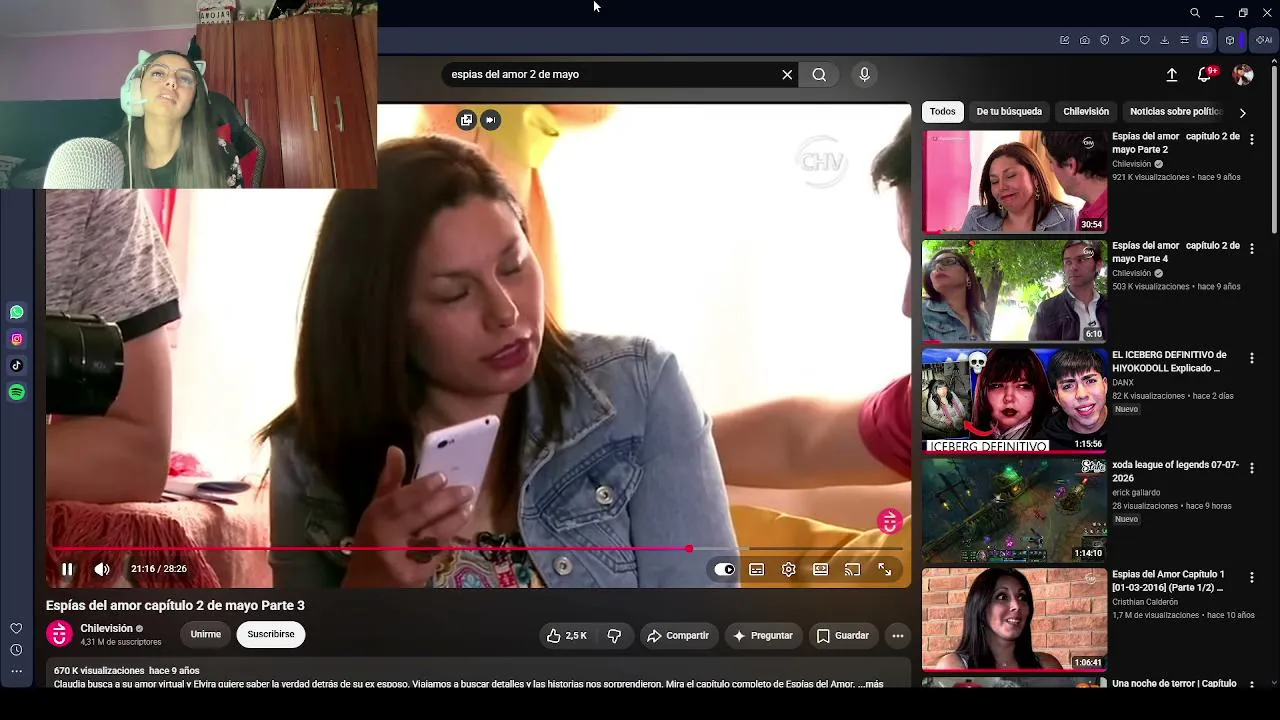
Task: Toggle the autoplay switch
Action: 724,569
